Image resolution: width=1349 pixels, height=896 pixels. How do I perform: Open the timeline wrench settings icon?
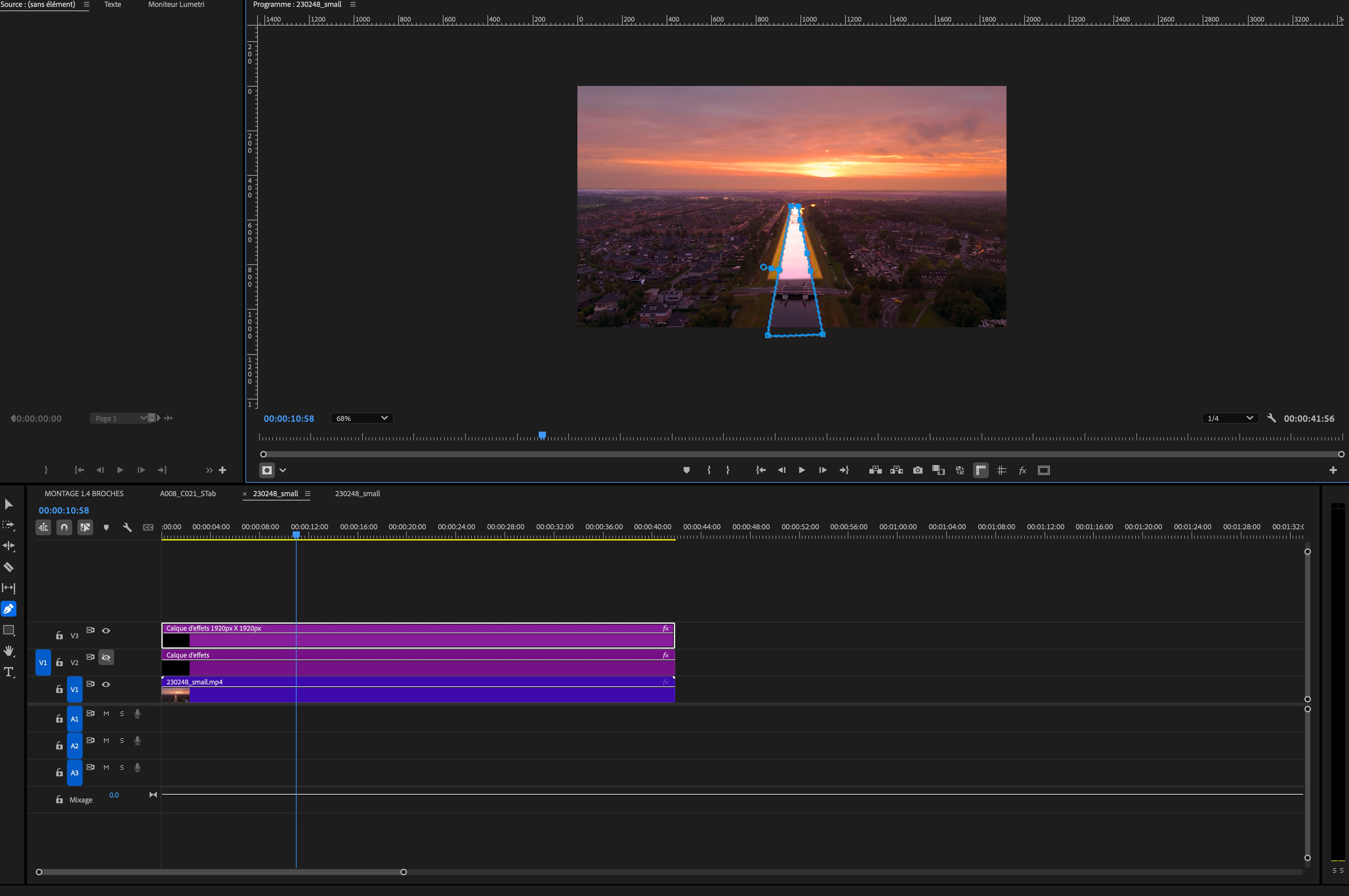coord(127,527)
